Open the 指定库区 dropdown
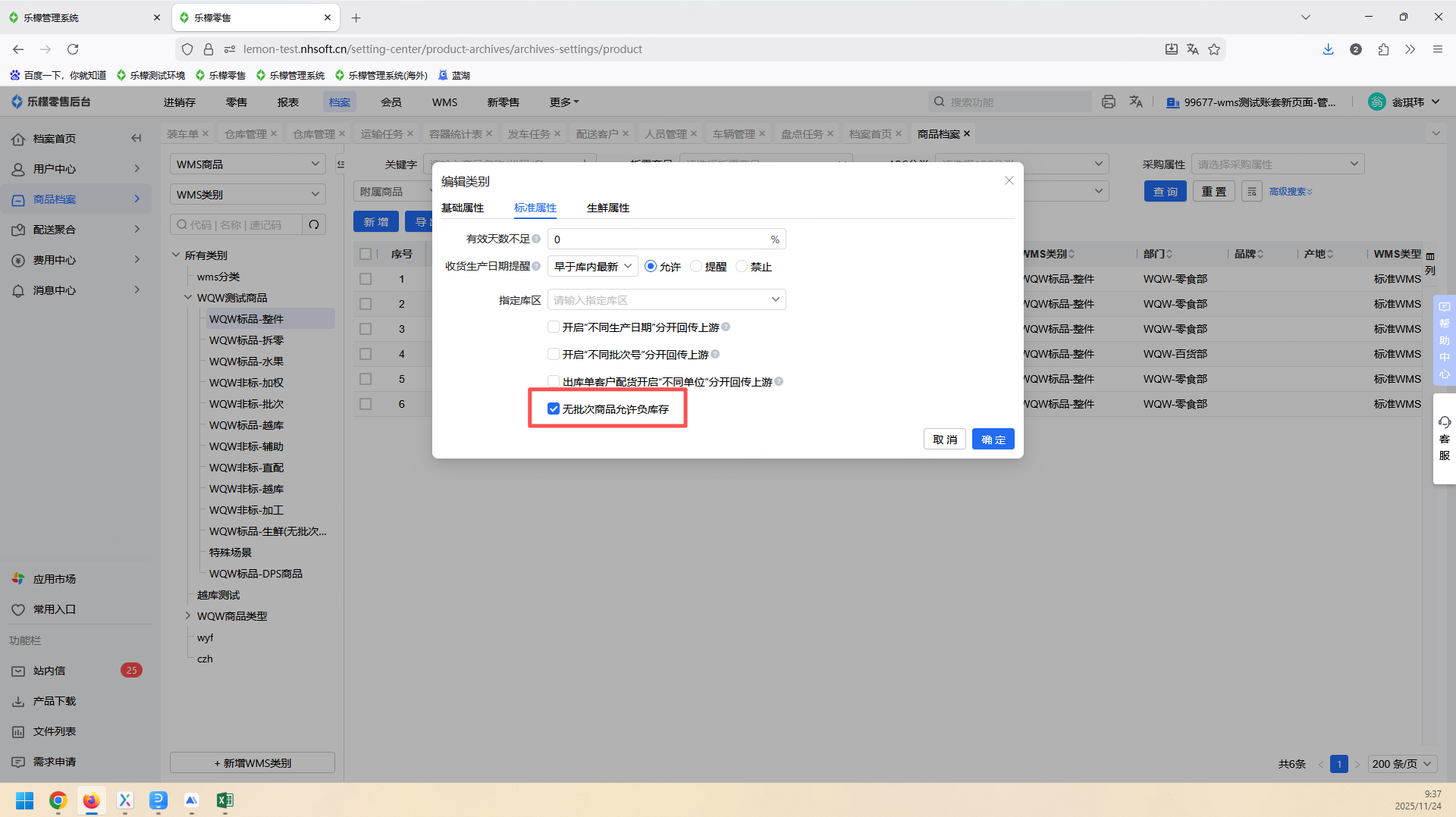The width and height of the screenshot is (1456, 817). point(667,300)
